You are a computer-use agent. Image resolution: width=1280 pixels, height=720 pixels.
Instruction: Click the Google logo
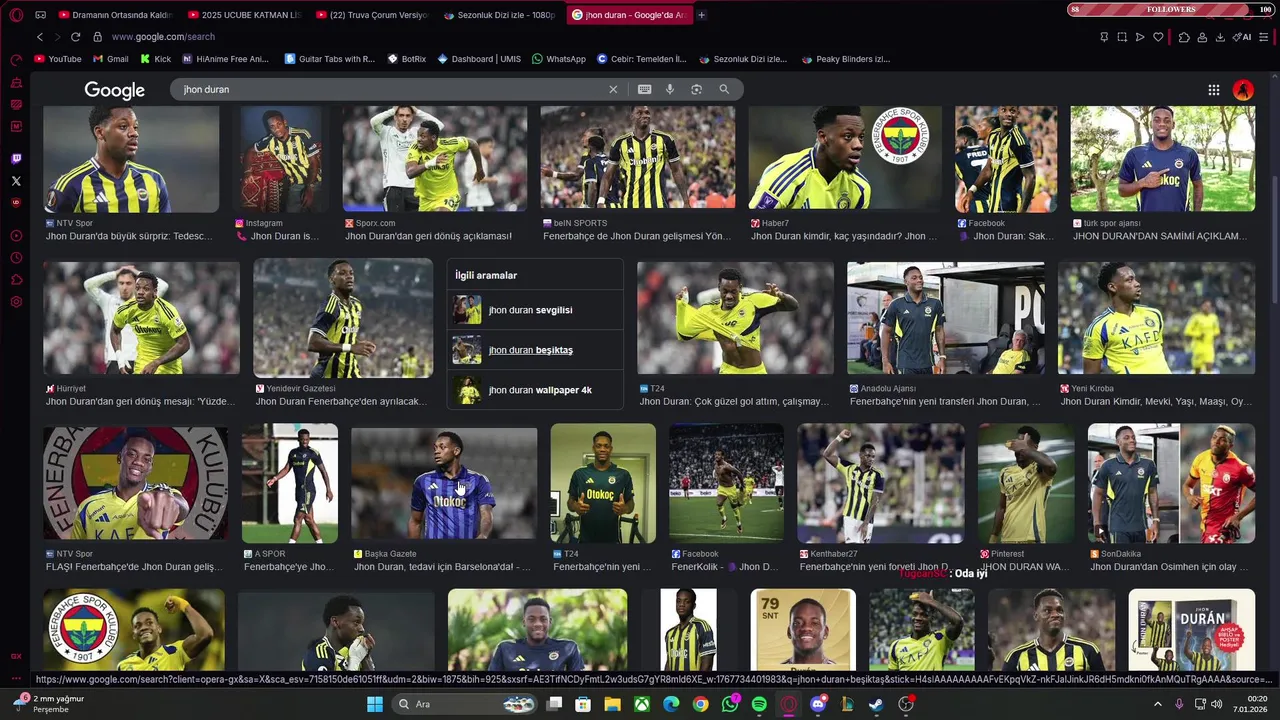point(114,90)
